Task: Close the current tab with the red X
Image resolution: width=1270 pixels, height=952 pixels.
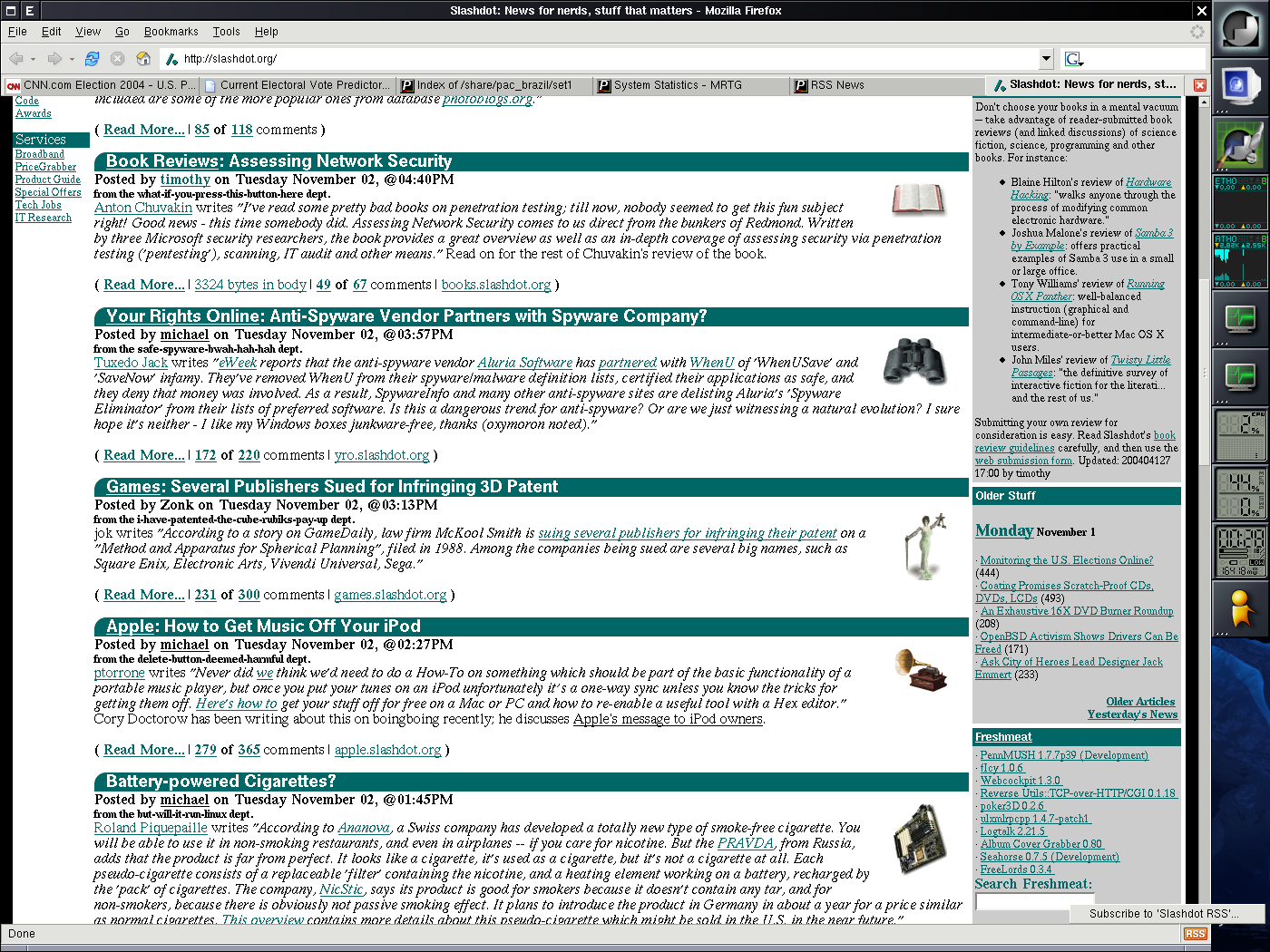Action: [x=1200, y=85]
